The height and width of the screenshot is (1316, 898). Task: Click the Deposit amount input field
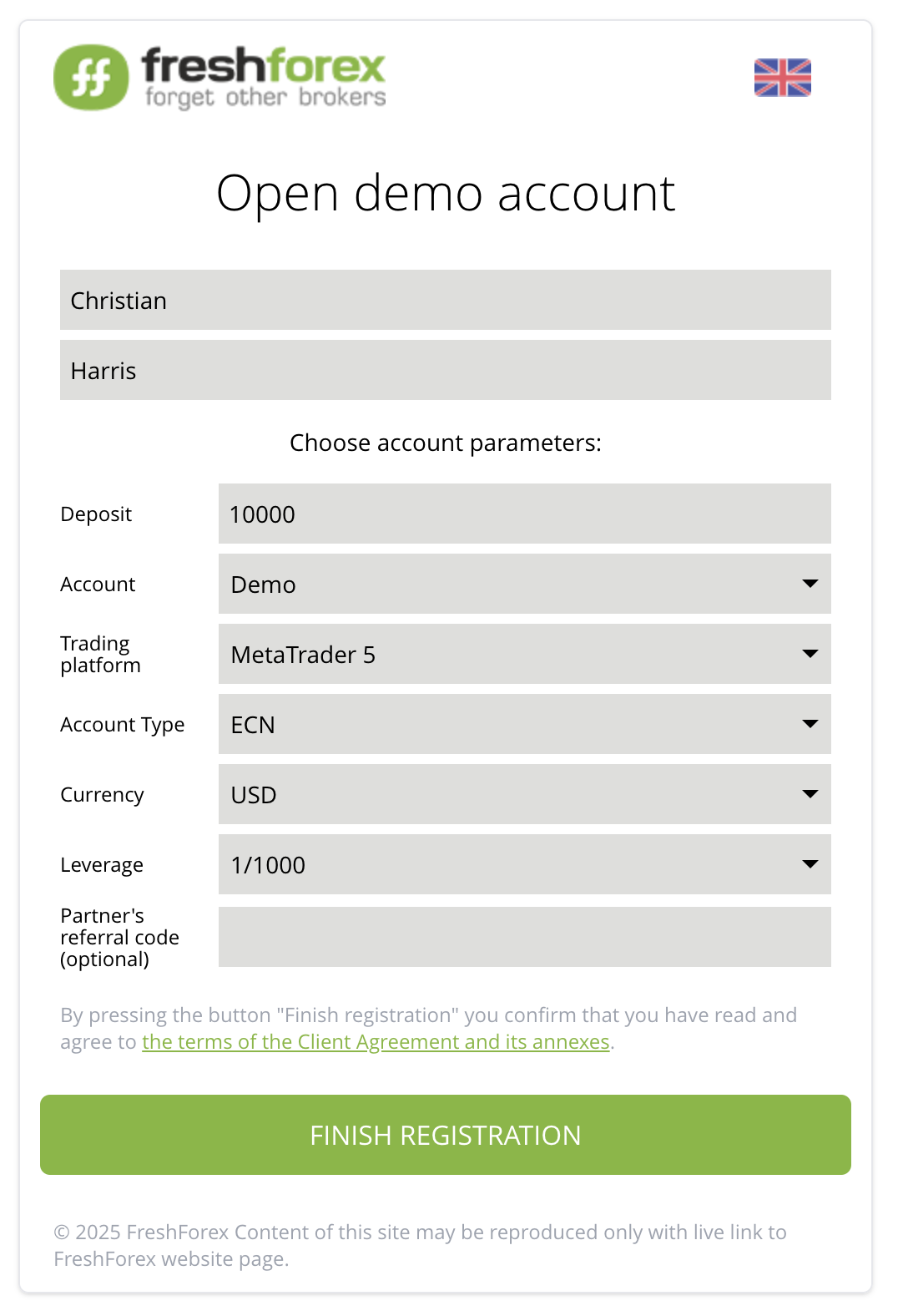pos(524,514)
